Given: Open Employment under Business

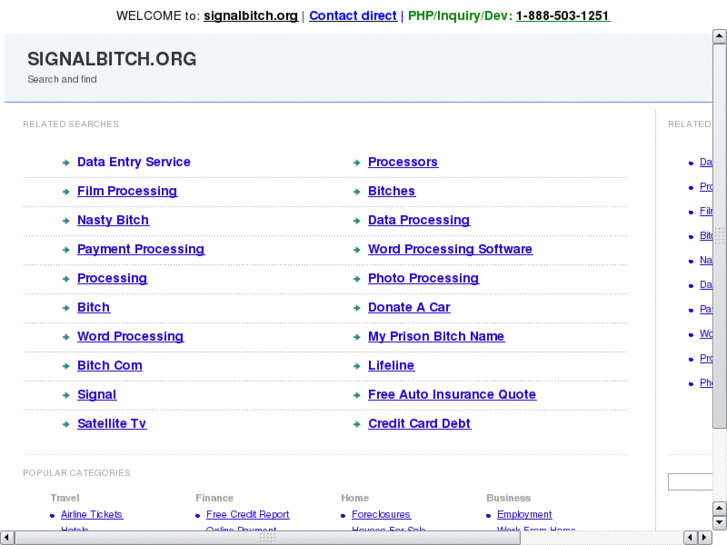Looking at the screenshot, I should (x=524, y=514).
